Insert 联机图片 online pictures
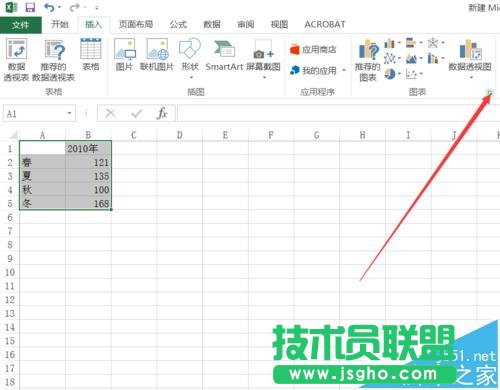 [x=157, y=54]
